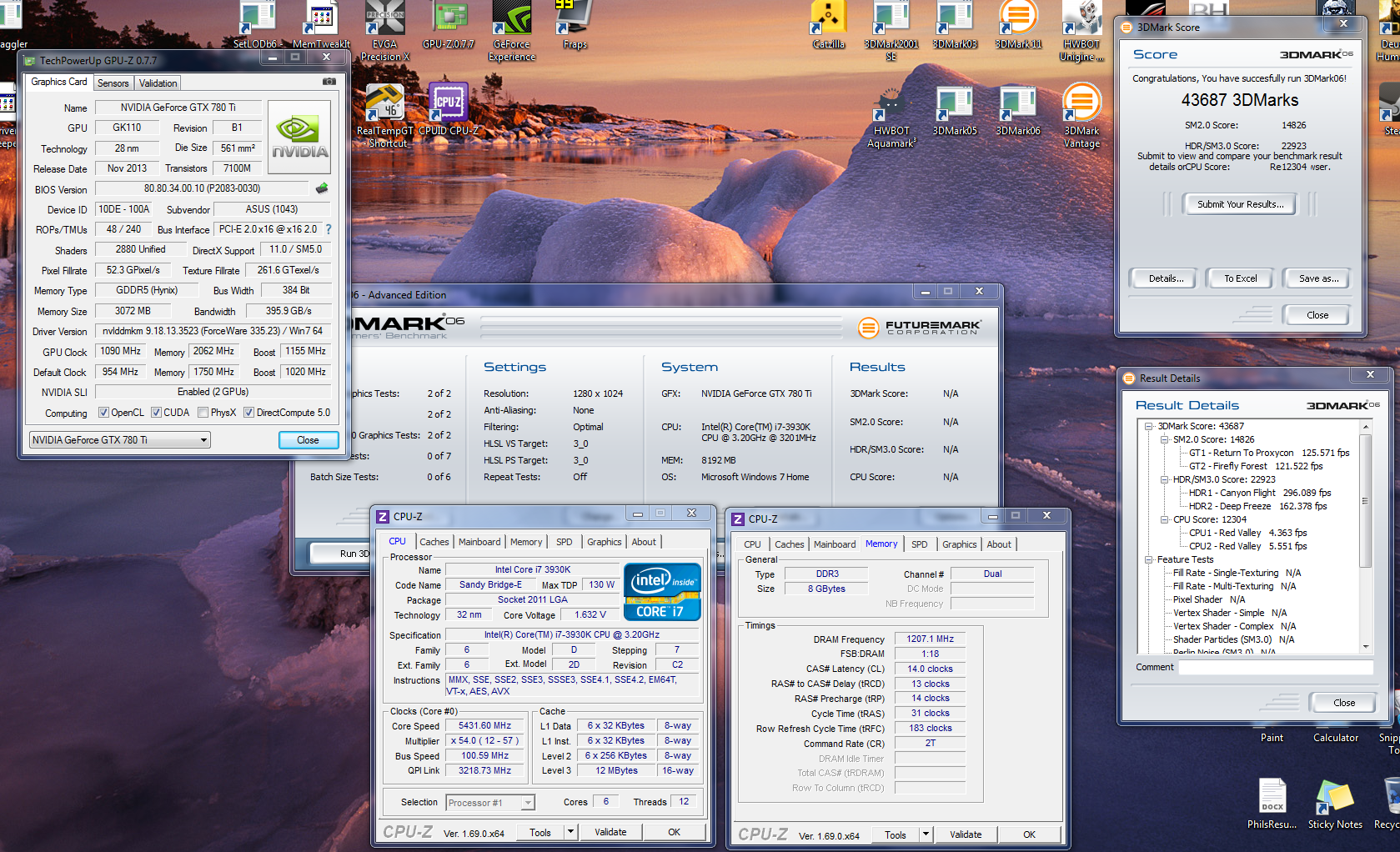Select HDR2 - Deep Freeze result row
Screen dimensions: 1400x852
tap(1257, 506)
